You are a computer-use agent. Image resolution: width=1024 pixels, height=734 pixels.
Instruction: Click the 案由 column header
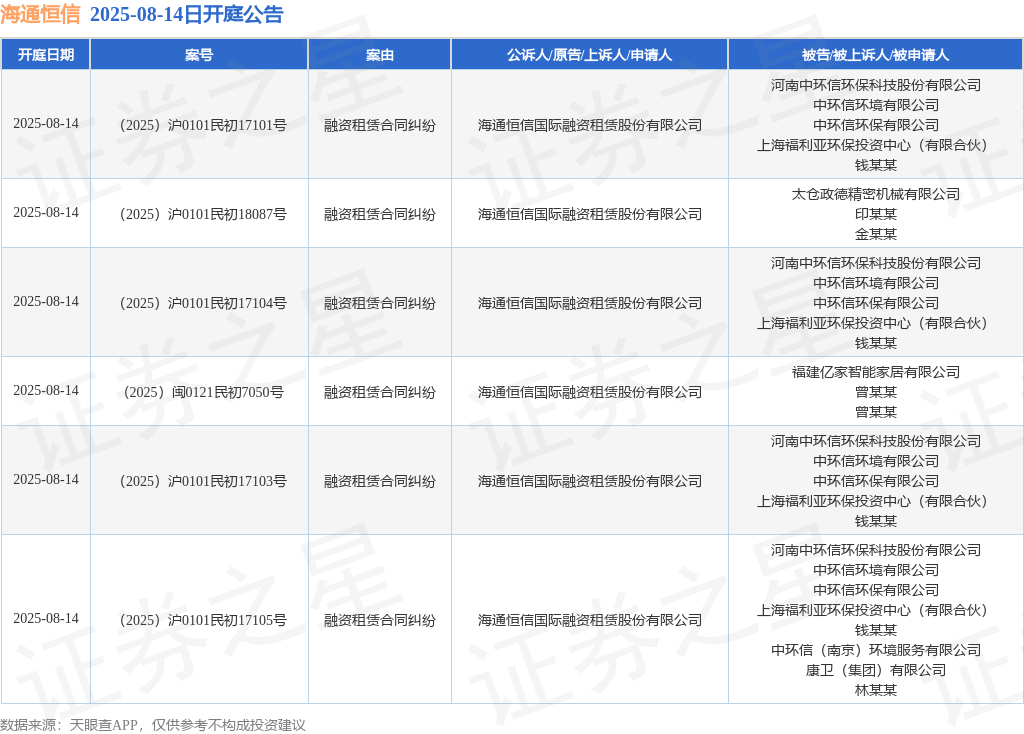(379, 55)
